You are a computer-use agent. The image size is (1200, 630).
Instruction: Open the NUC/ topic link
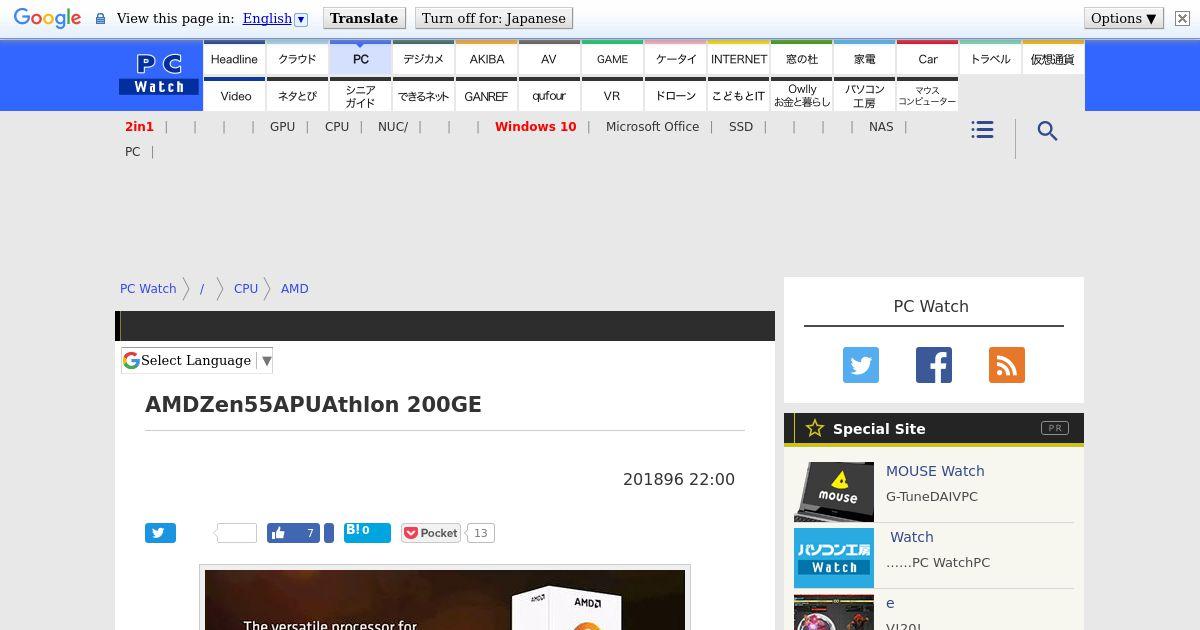tap(393, 127)
